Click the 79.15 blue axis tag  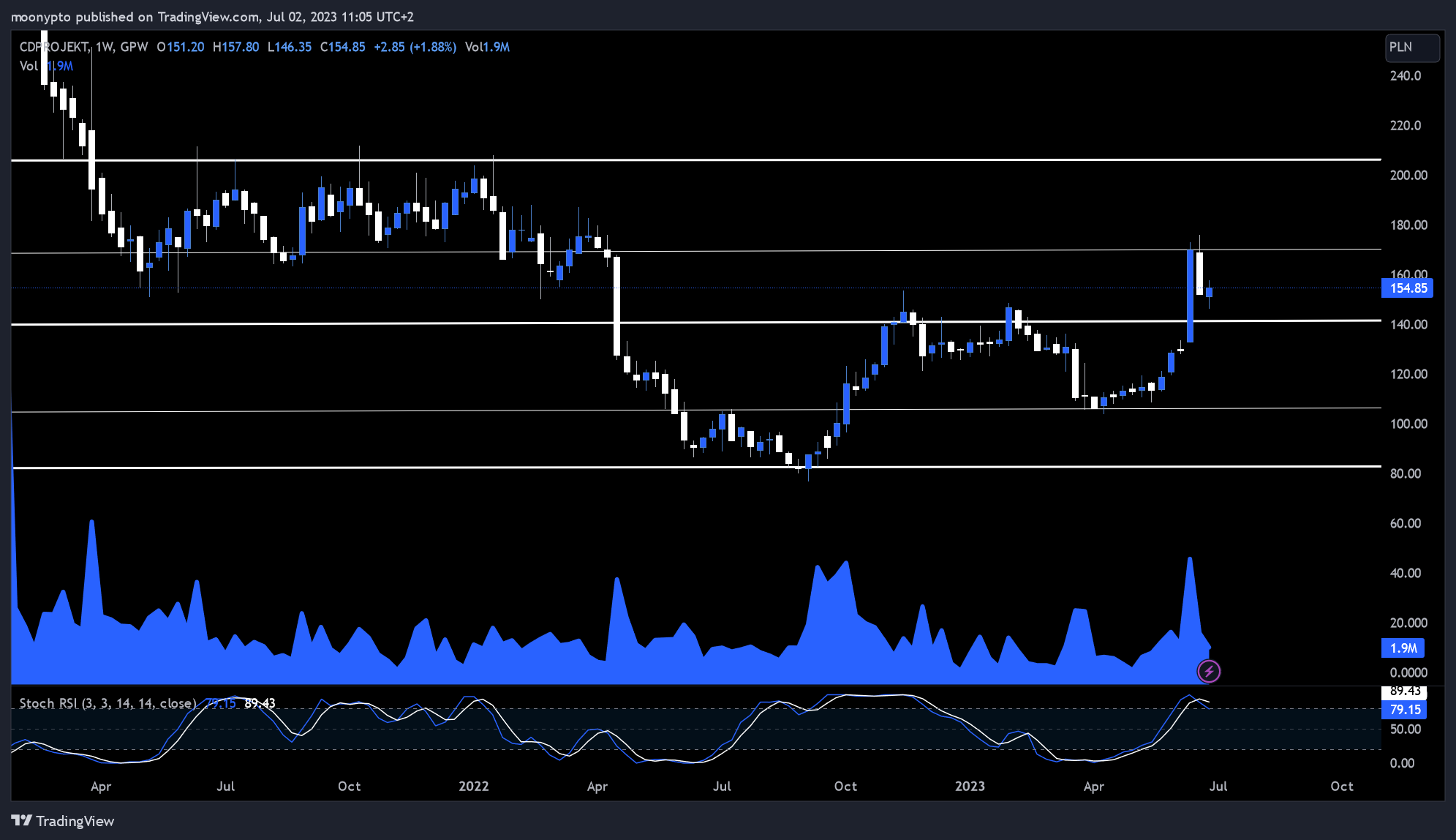tap(1404, 710)
